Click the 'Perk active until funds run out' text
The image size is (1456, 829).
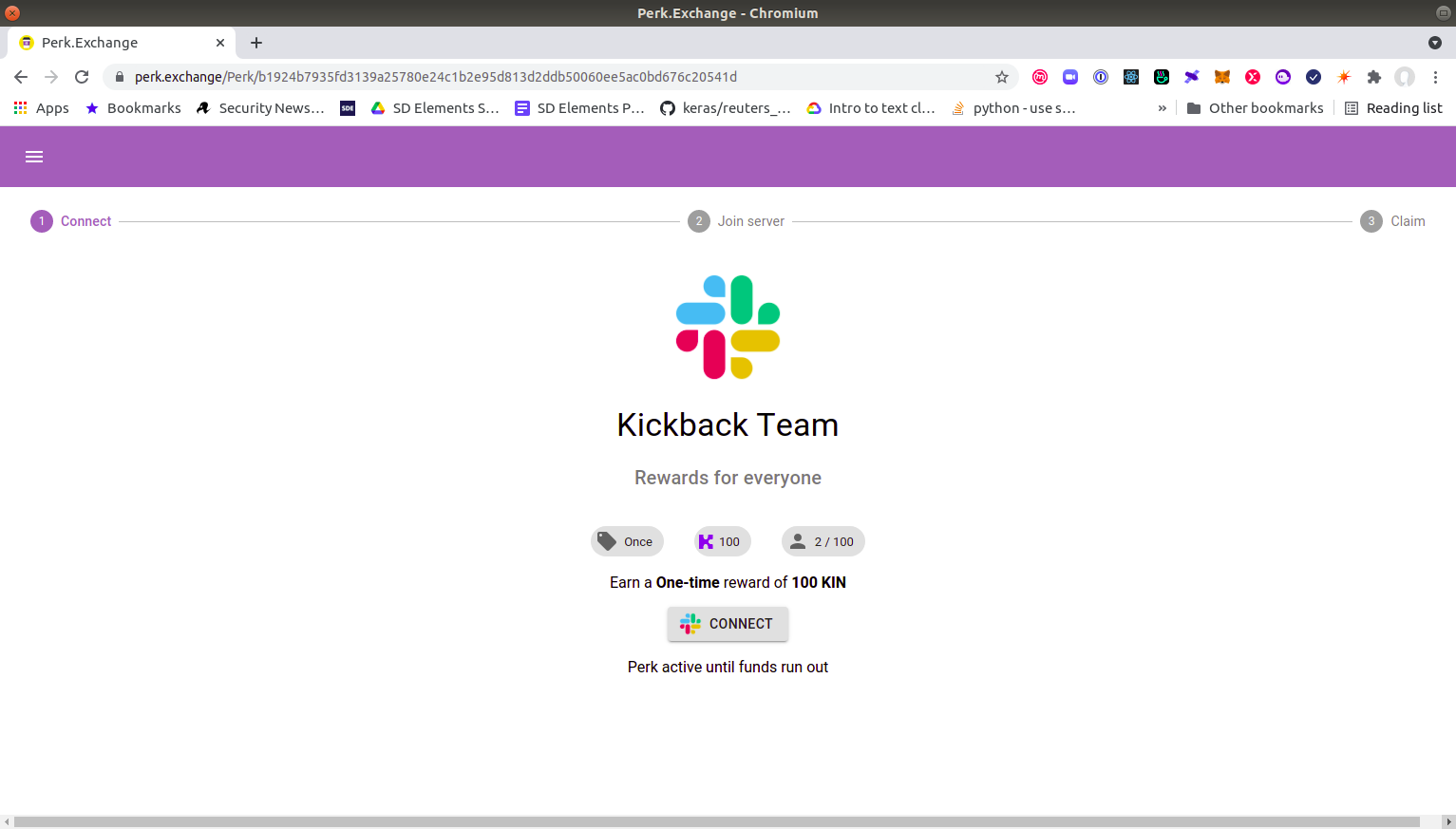point(728,667)
